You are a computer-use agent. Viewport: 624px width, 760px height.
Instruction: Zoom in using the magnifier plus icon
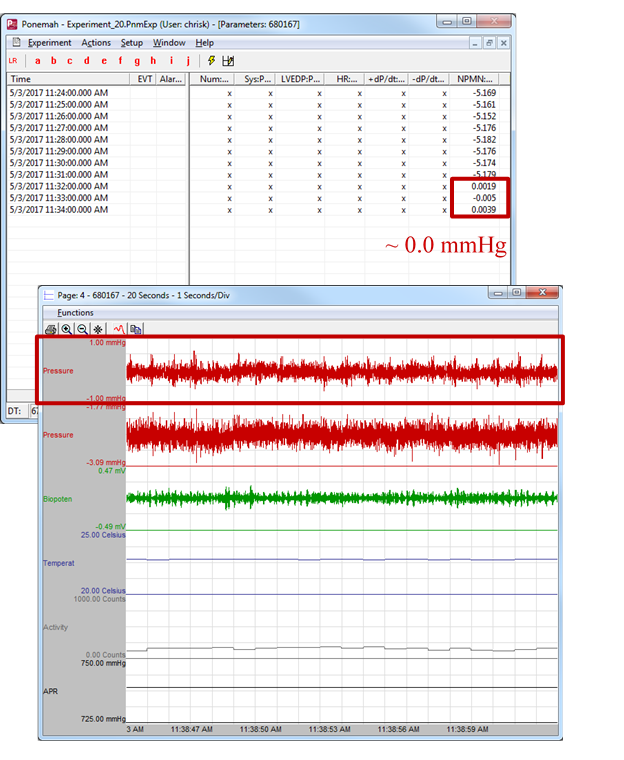66,330
